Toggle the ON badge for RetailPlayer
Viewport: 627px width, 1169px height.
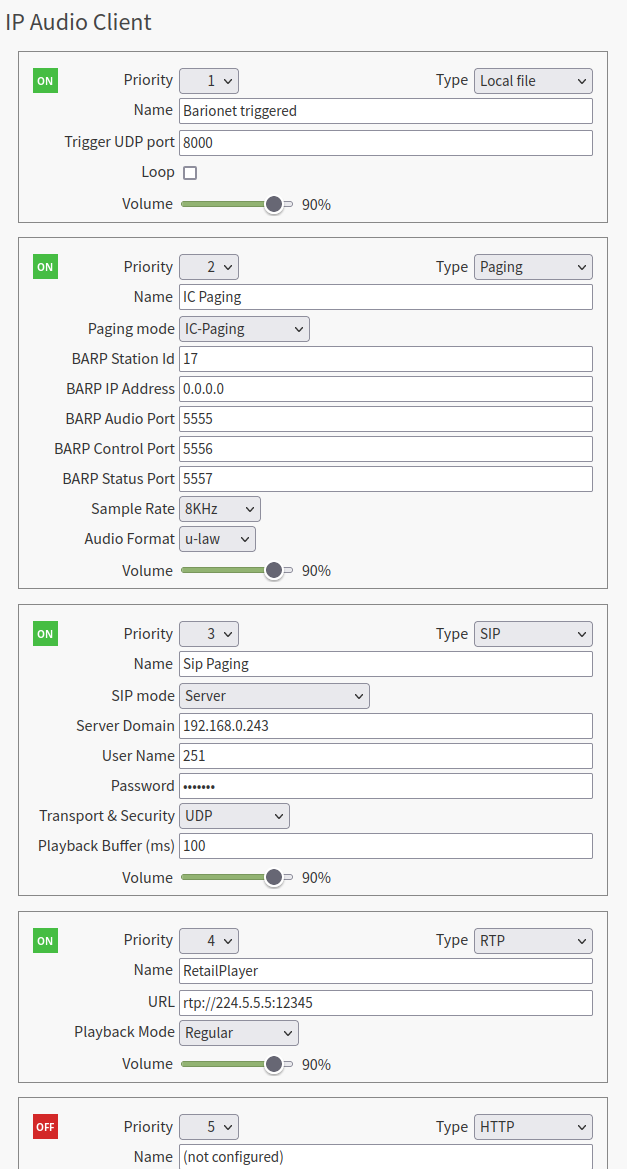click(45, 940)
